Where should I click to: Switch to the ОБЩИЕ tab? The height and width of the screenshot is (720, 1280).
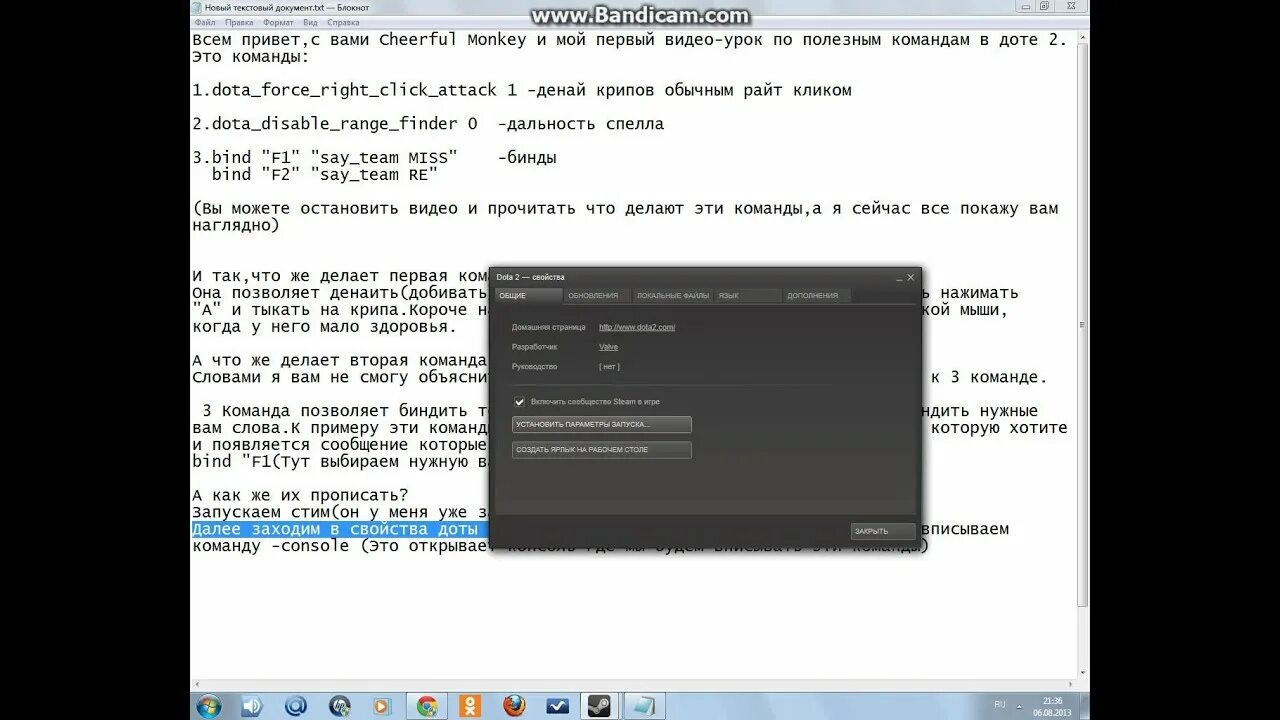(529, 295)
